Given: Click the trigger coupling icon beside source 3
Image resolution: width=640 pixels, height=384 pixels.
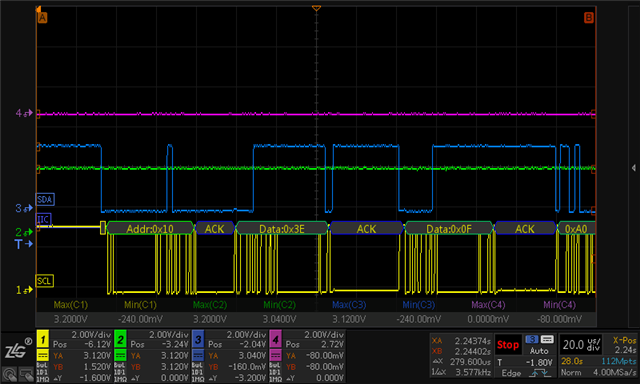Looking at the screenshot, I should point(547,340).
